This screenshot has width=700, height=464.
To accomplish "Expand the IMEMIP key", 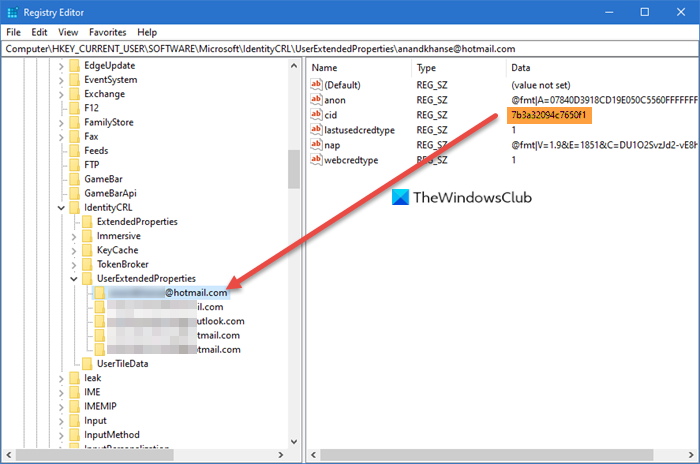I will click(61, 407).
